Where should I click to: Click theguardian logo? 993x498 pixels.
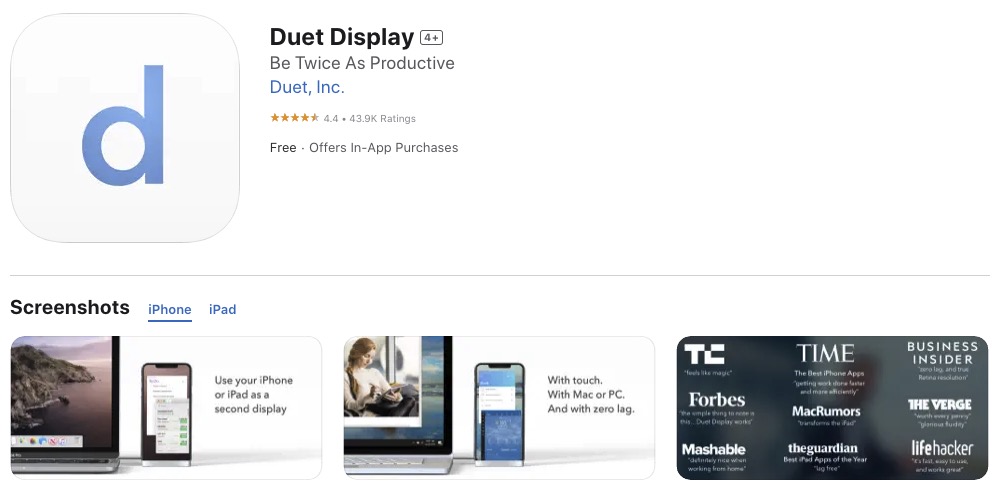(822, 449)
